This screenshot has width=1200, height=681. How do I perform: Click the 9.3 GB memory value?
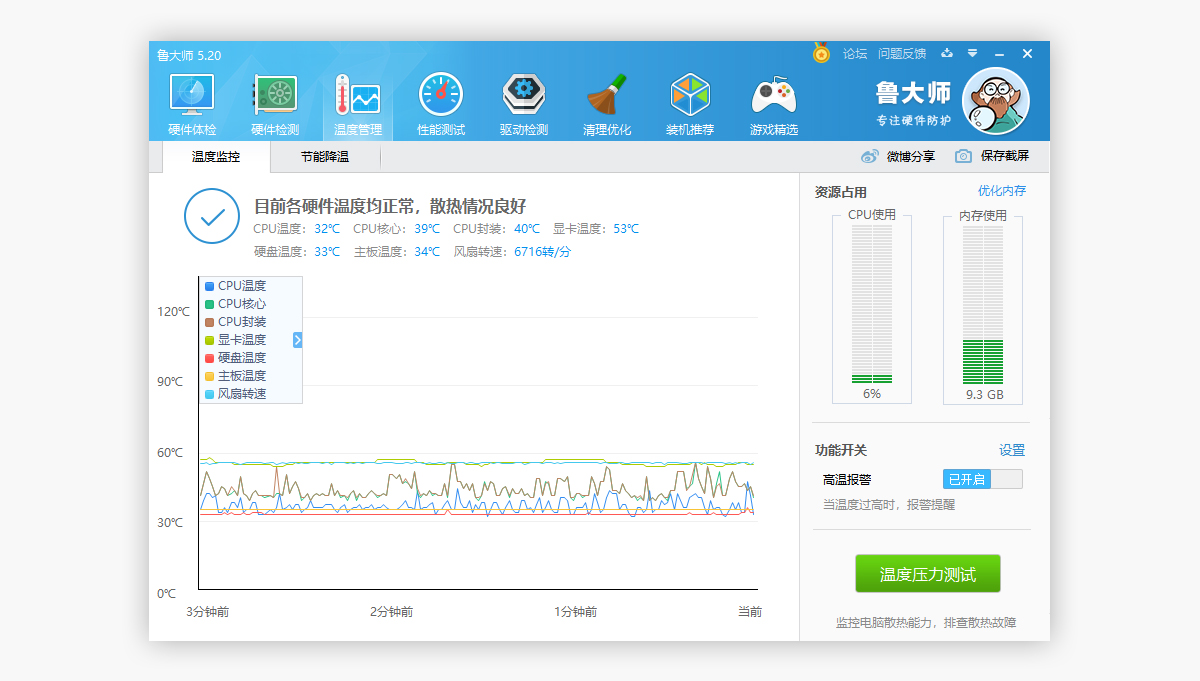tap(984, 394)
